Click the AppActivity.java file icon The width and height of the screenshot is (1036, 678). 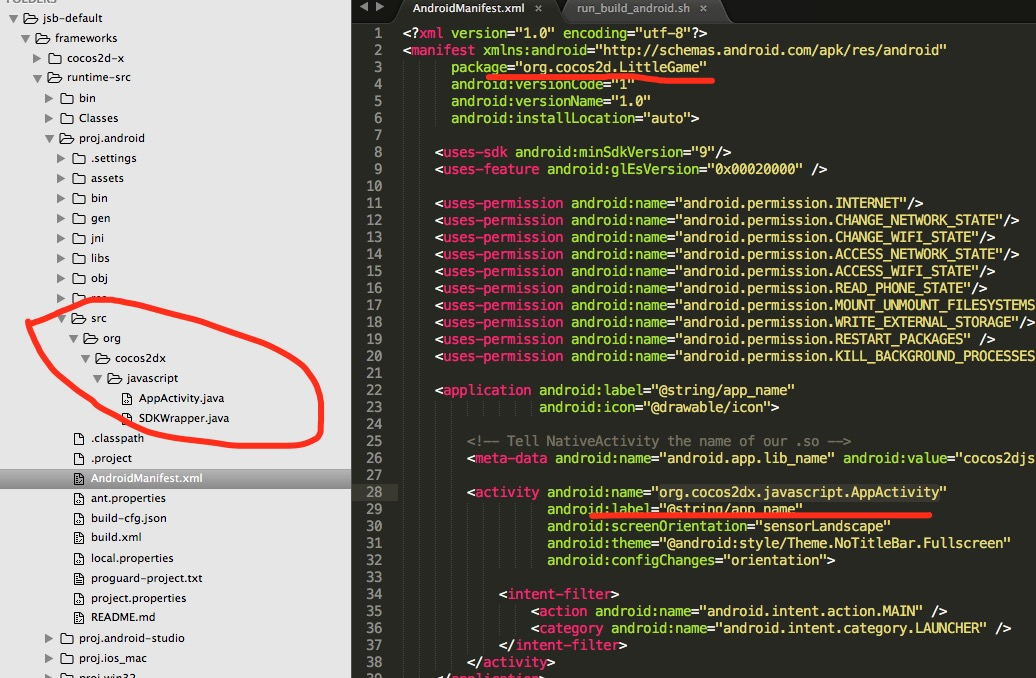coord(127,398)
